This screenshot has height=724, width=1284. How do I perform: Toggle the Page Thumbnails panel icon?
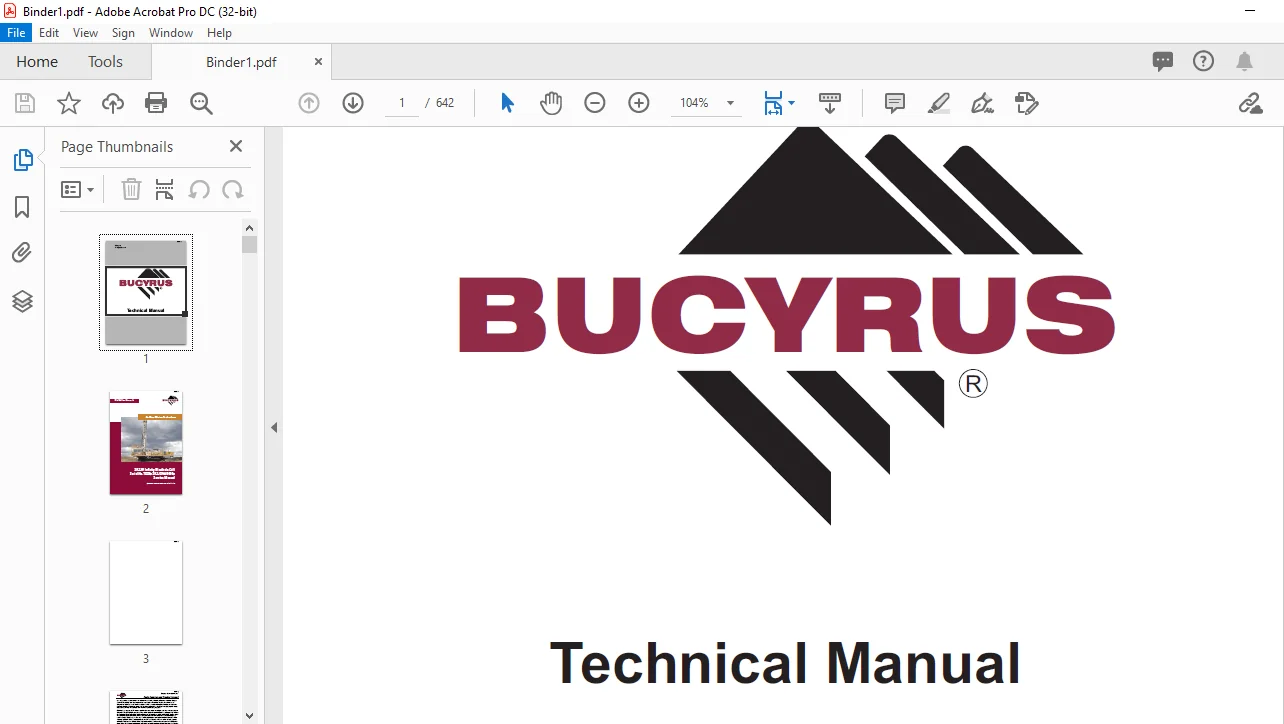(22, 159)
